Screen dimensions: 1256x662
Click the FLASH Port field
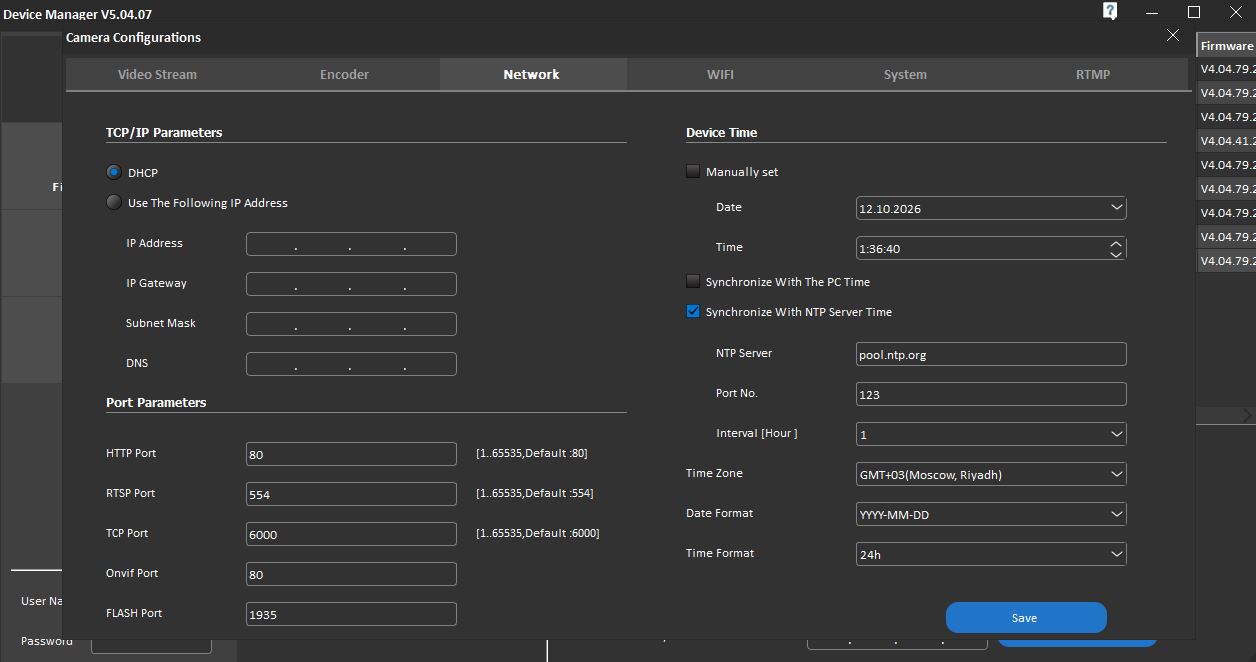pyautogui.click(x=351, y=614)
